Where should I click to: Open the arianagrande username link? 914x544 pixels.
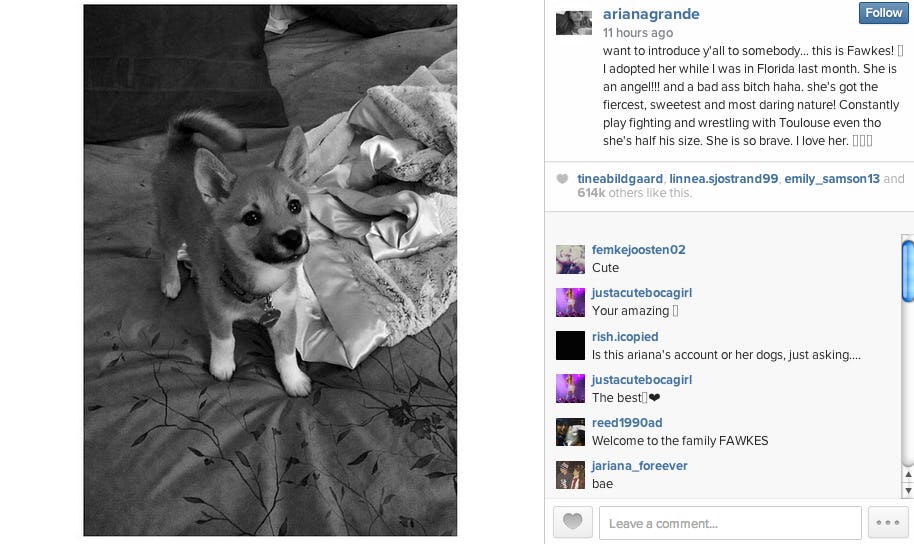click(x=651, y=14)
